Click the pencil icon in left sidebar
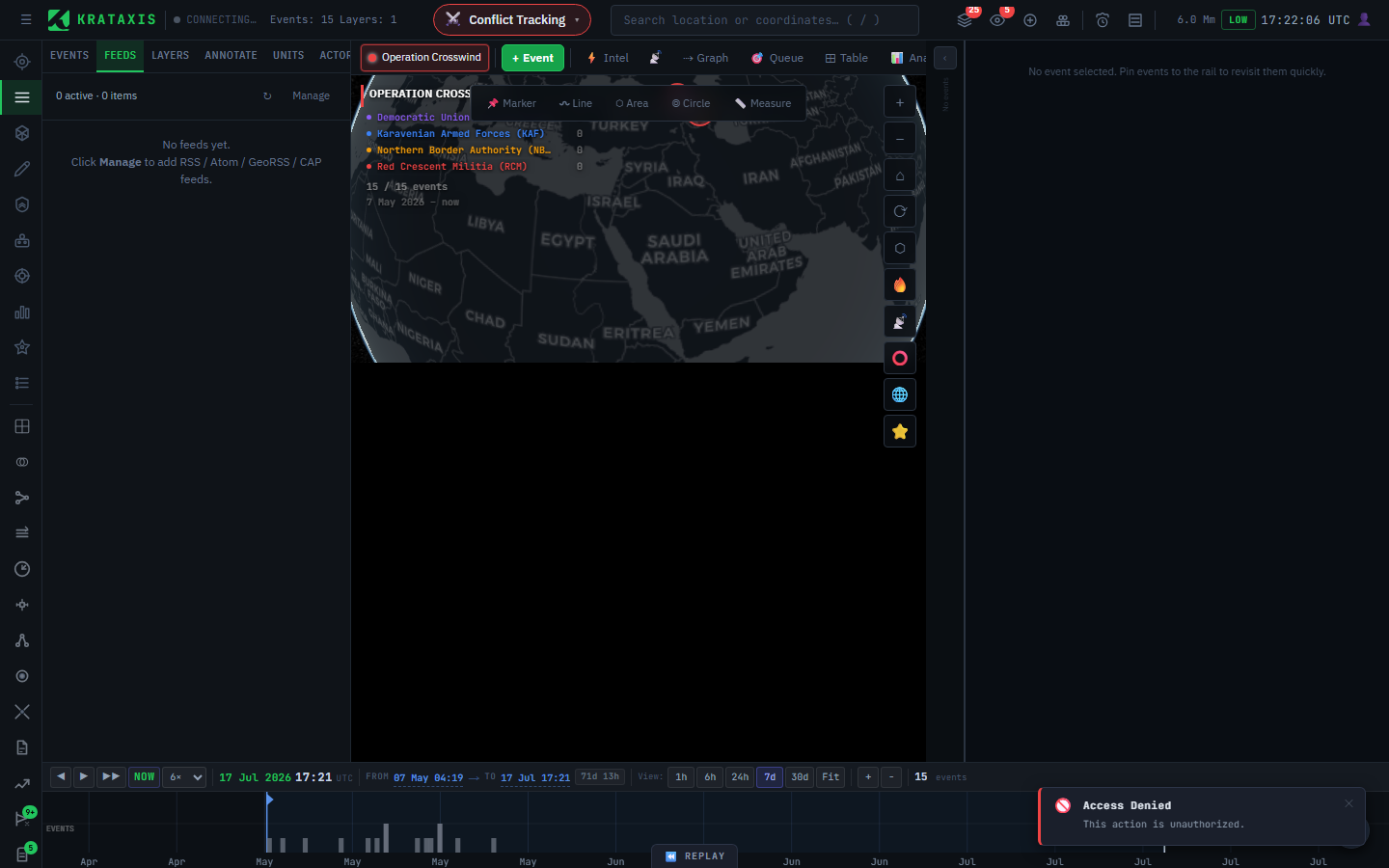 (22, 169)
